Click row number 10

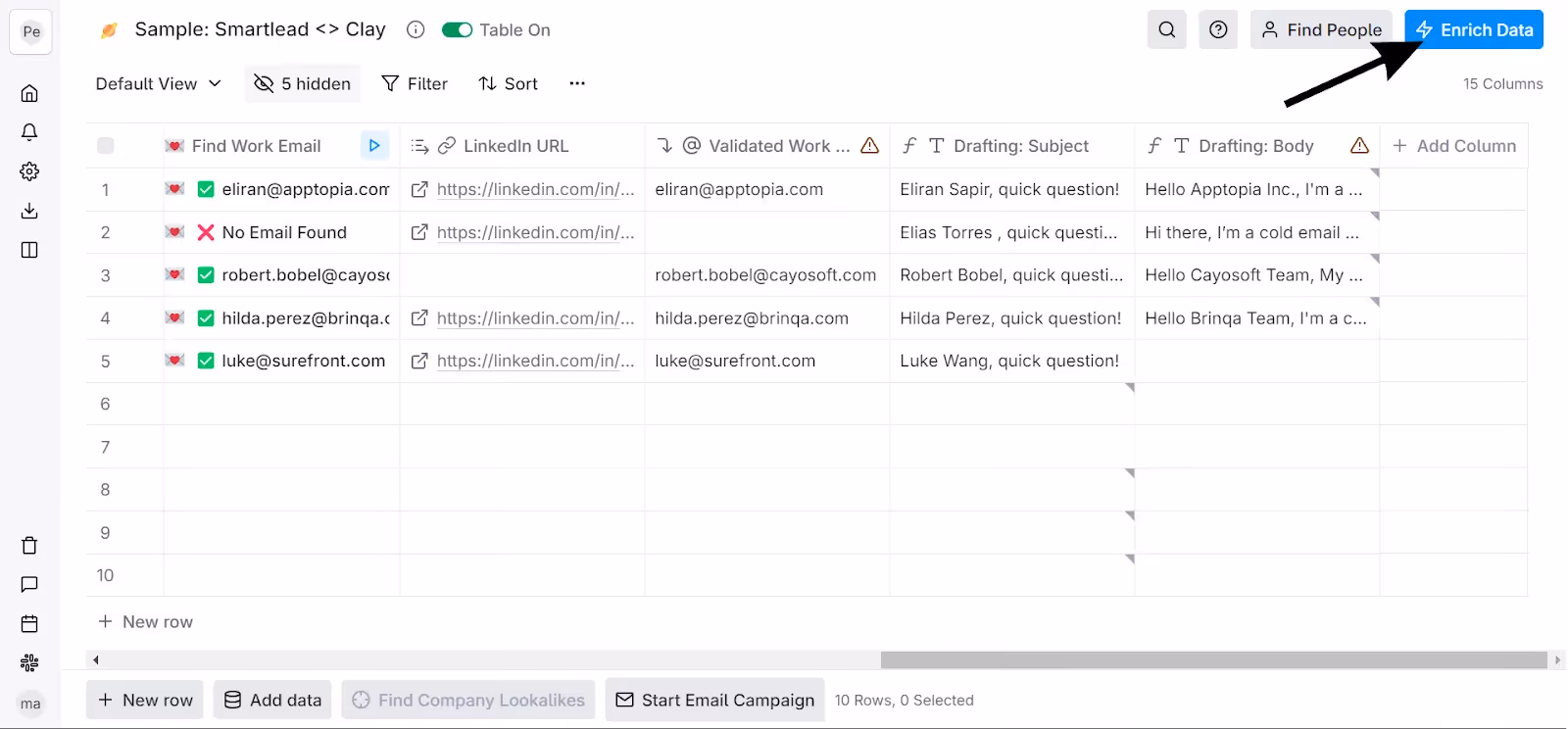click(x=105, y=575)
